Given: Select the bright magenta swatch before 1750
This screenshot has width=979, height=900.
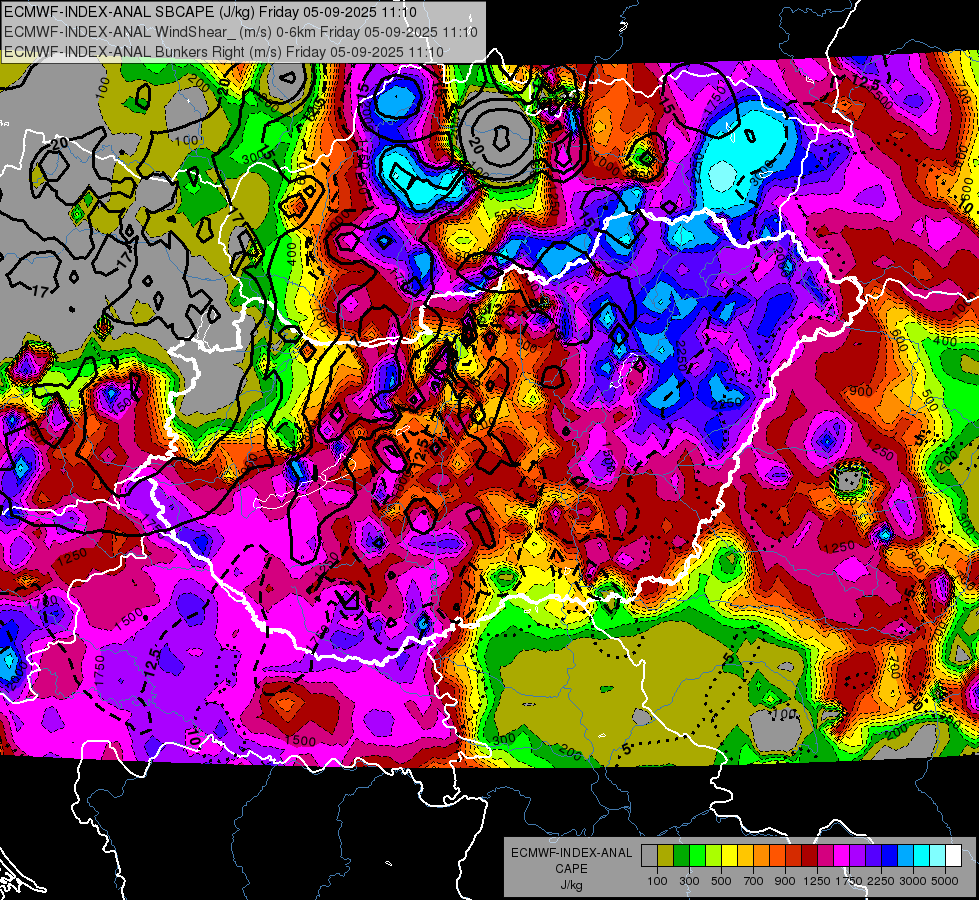Looking at the screenshot, I should (842, 856).
